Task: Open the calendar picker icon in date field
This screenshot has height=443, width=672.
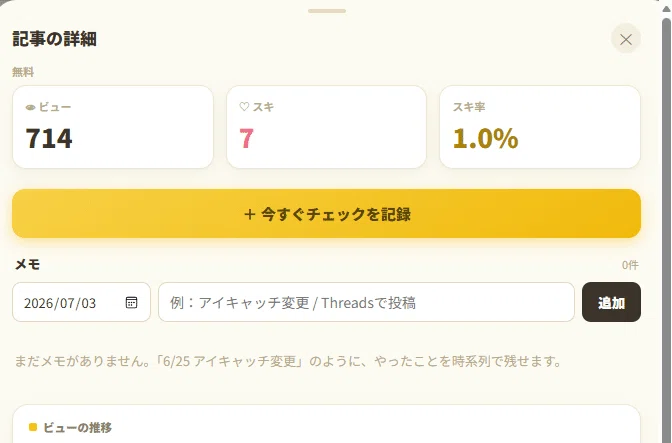Action: pyautogui.click(x=131, y=302)
